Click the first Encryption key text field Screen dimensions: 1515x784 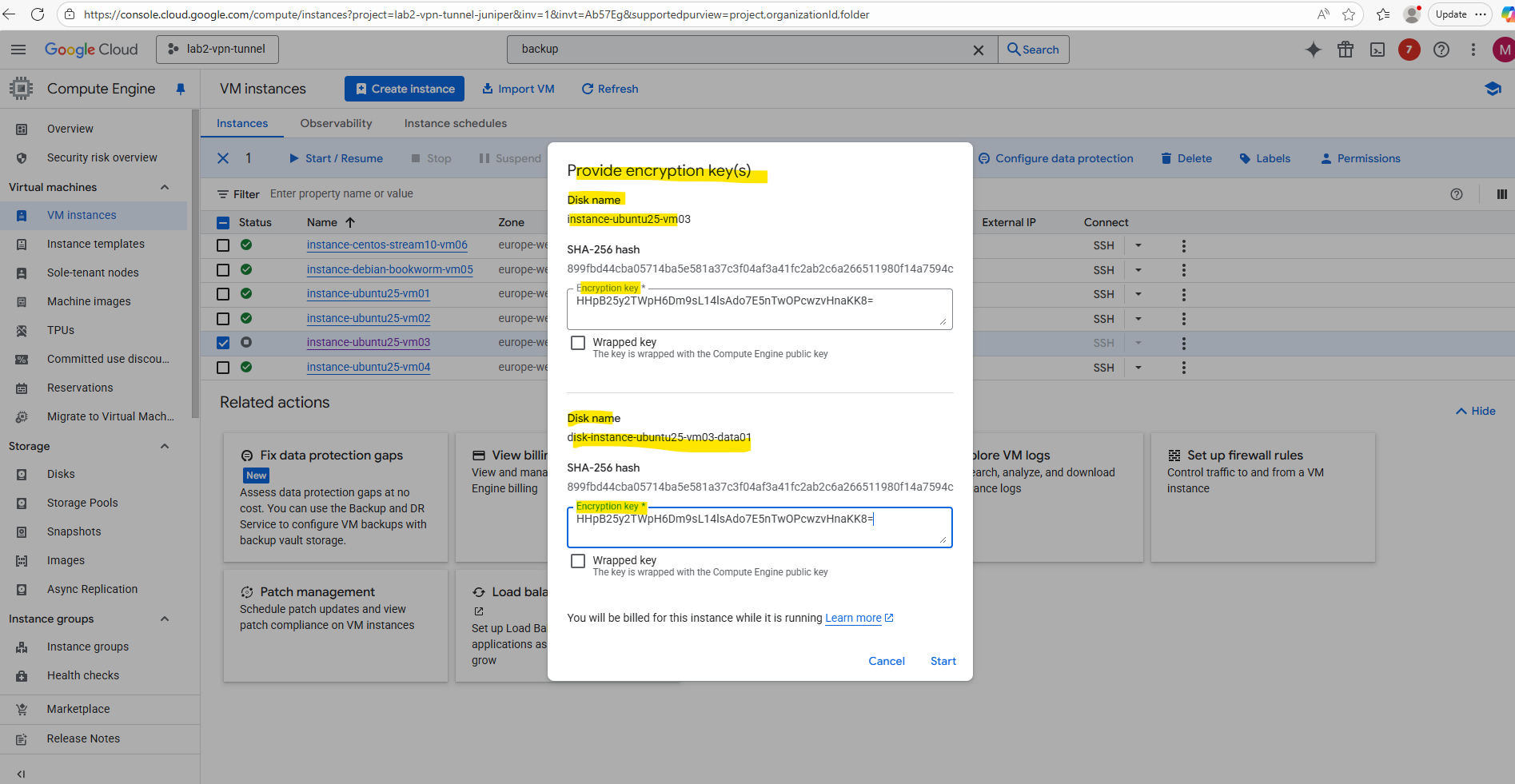click(x=759, y=309)
